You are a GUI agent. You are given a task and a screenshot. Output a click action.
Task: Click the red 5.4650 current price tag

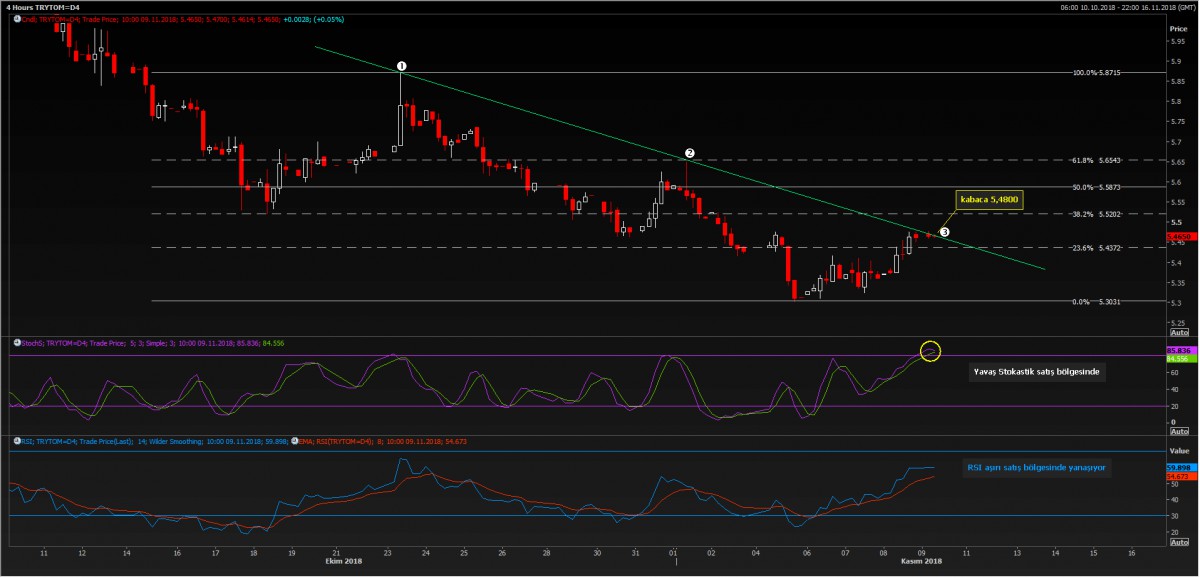click(1179, 234)
